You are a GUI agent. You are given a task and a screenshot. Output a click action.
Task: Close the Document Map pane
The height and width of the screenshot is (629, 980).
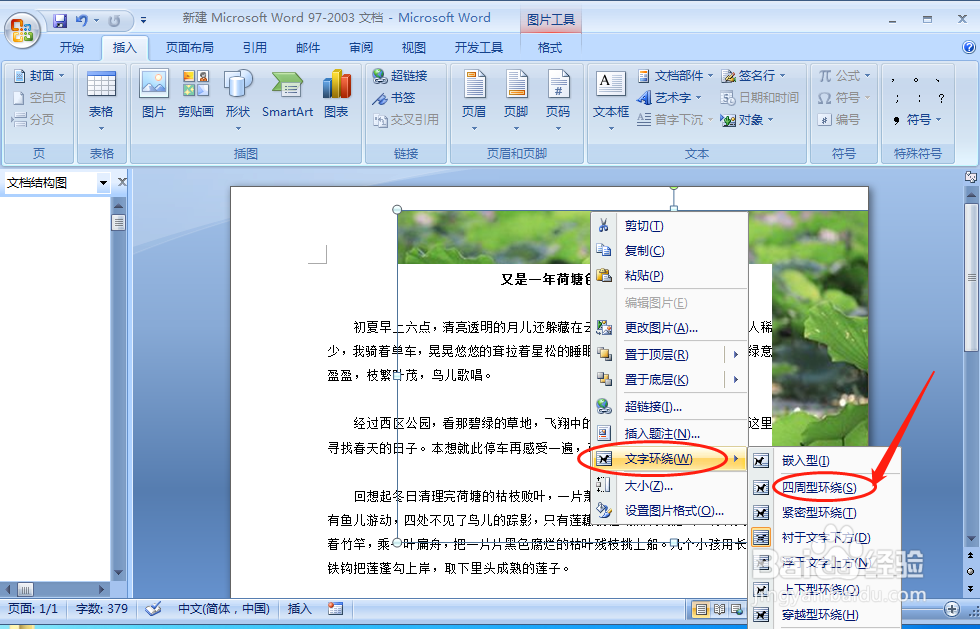click(x=121, y=182)
